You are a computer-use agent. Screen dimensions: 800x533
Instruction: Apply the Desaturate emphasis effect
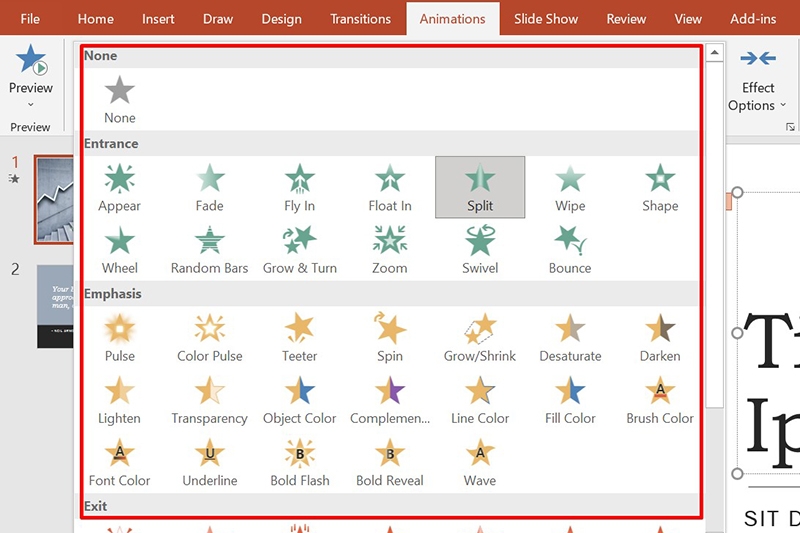click(x=570, y=338)
